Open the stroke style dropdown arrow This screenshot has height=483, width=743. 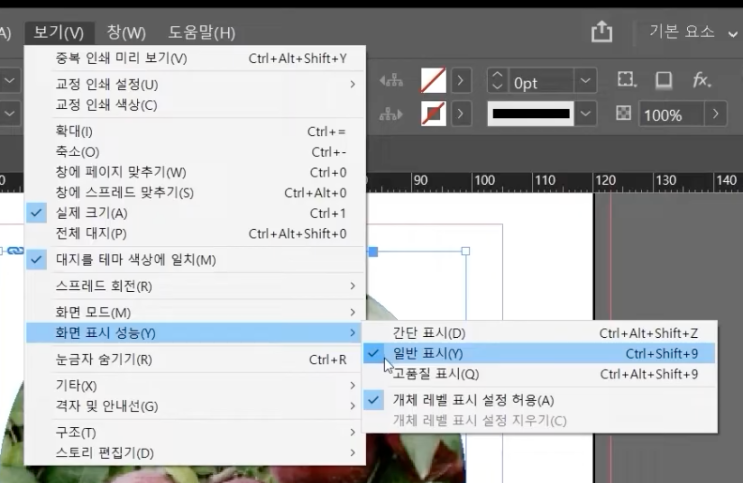(585, 114)
